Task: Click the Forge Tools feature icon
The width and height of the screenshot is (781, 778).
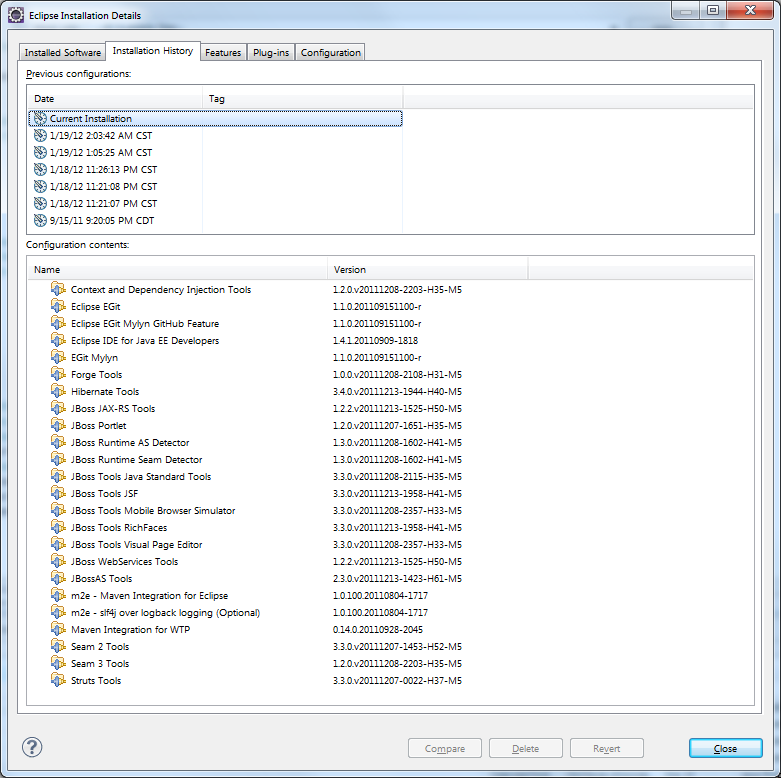Action: (58, 374)
